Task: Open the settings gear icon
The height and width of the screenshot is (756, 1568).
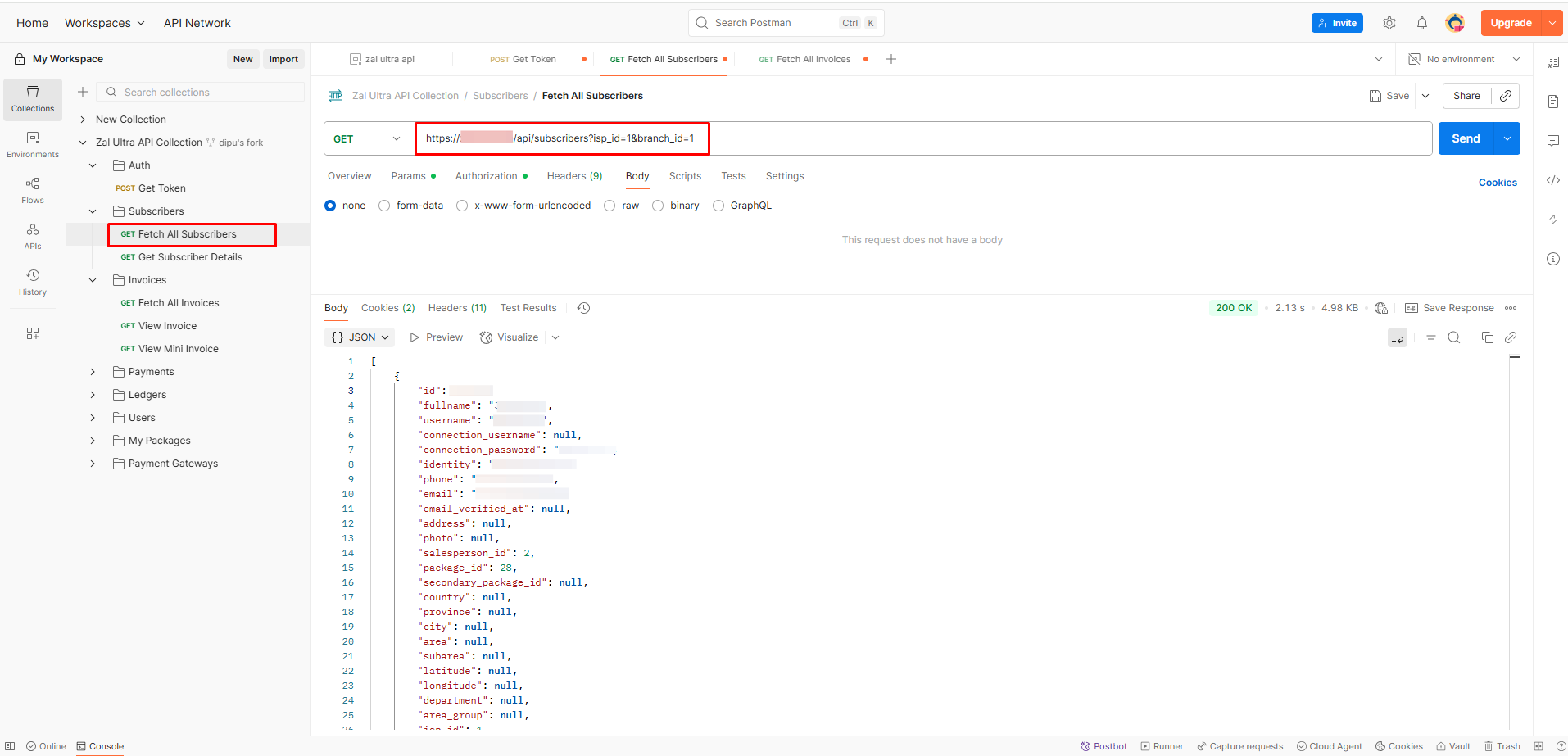Action: tap(1389, 23)
